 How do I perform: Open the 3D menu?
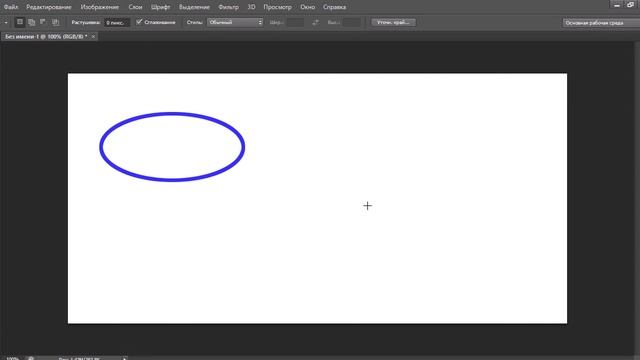point(251,7)
